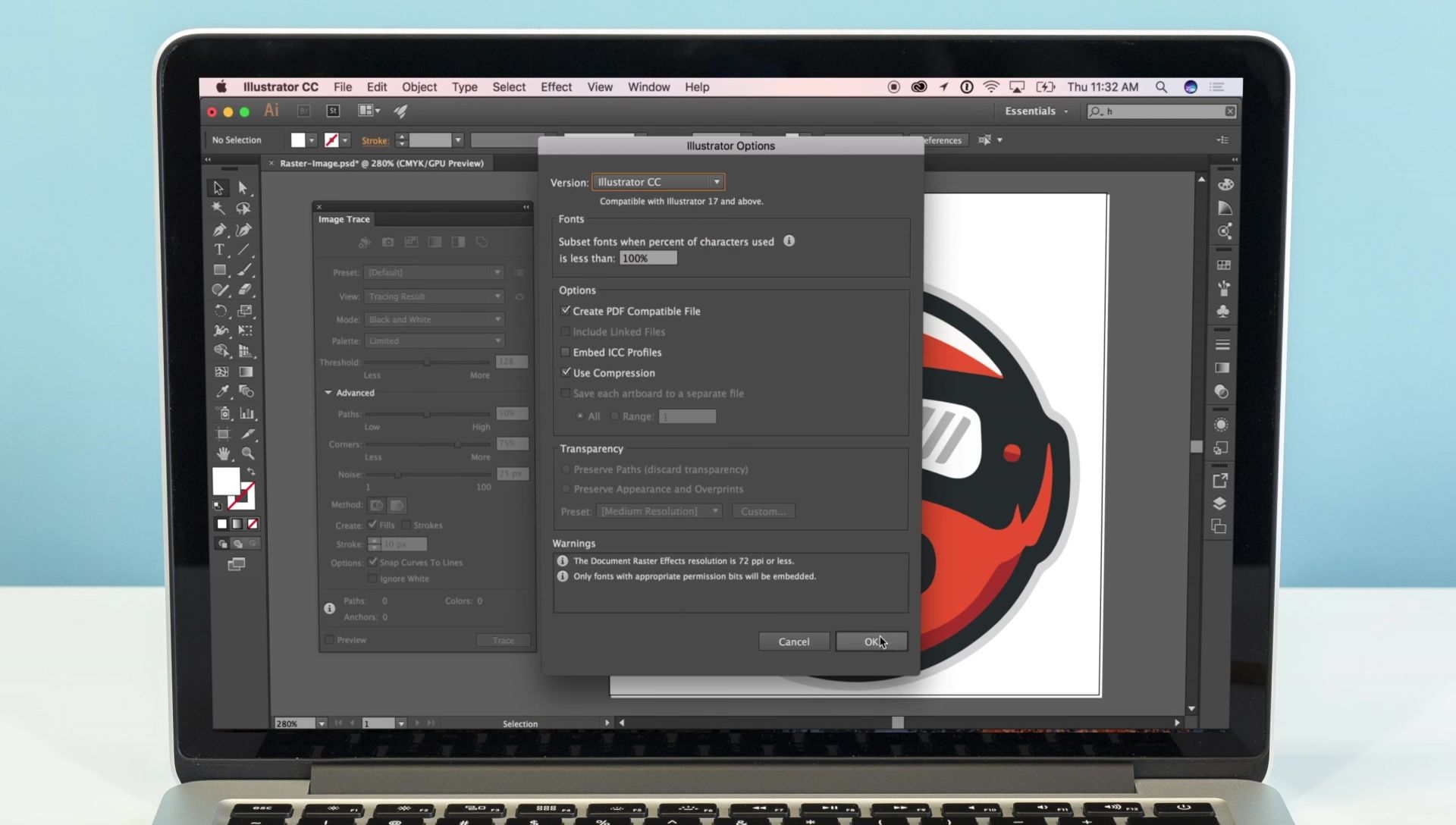Screen dimensions: 1456x825
Task: Click OK in Illustrator Options
Action: point(871,641)
